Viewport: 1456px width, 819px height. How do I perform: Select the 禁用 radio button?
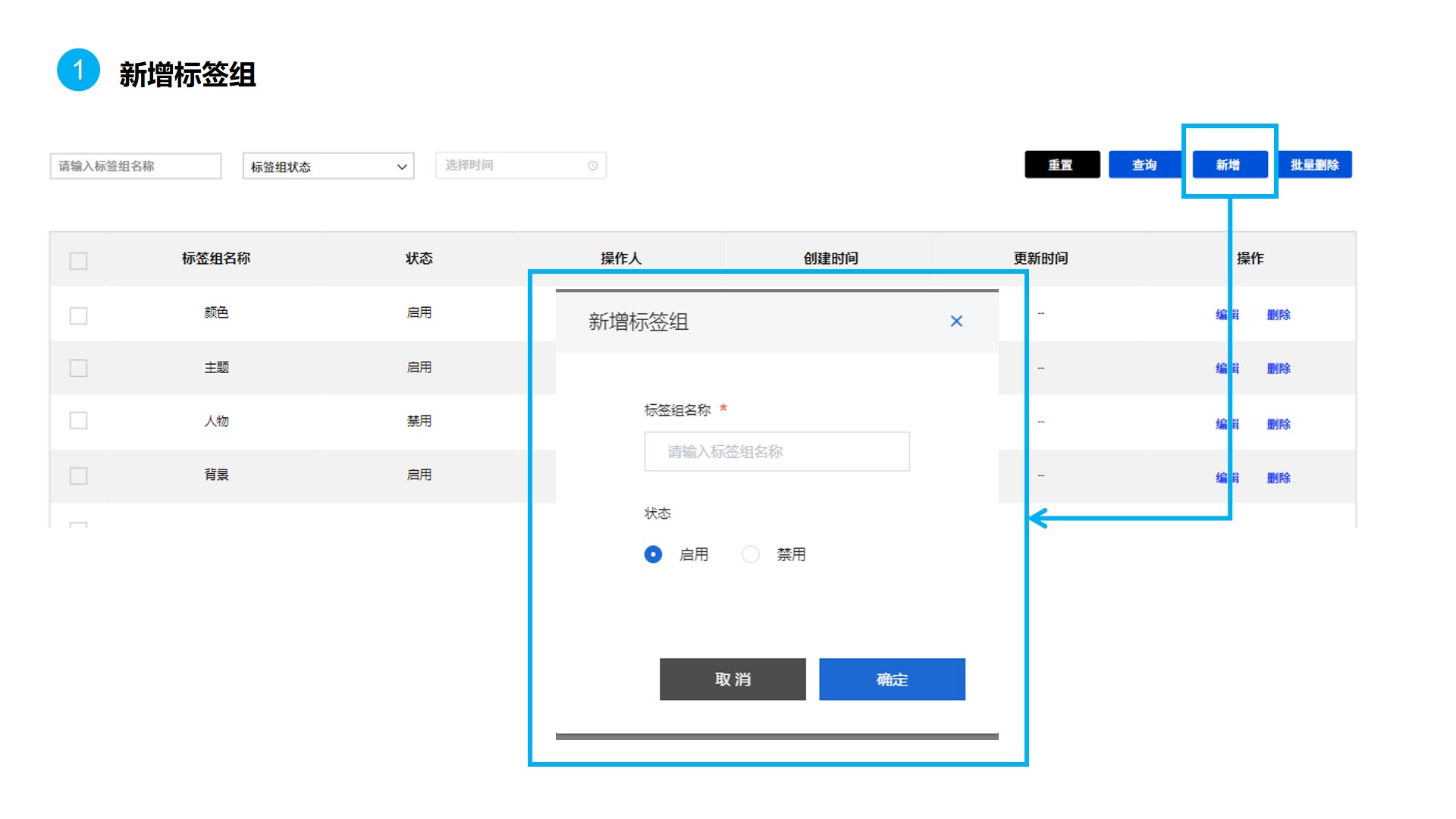[x=750, y=555]
